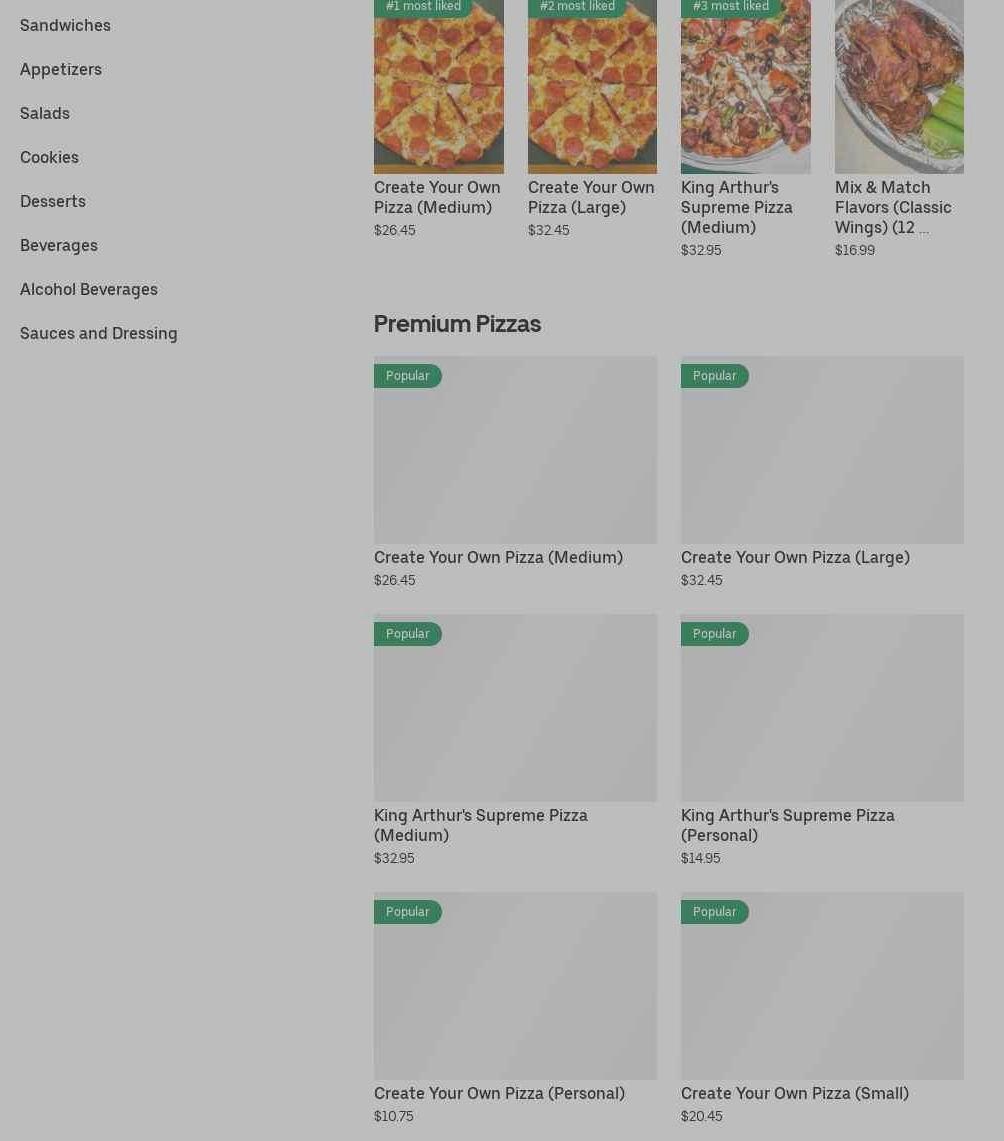This screenshot has width=1004, height=1141.
Task: Choose King Arthur's Supreme Pizza (Personal)
Action: pyautogui.click(x=787, y=825)
